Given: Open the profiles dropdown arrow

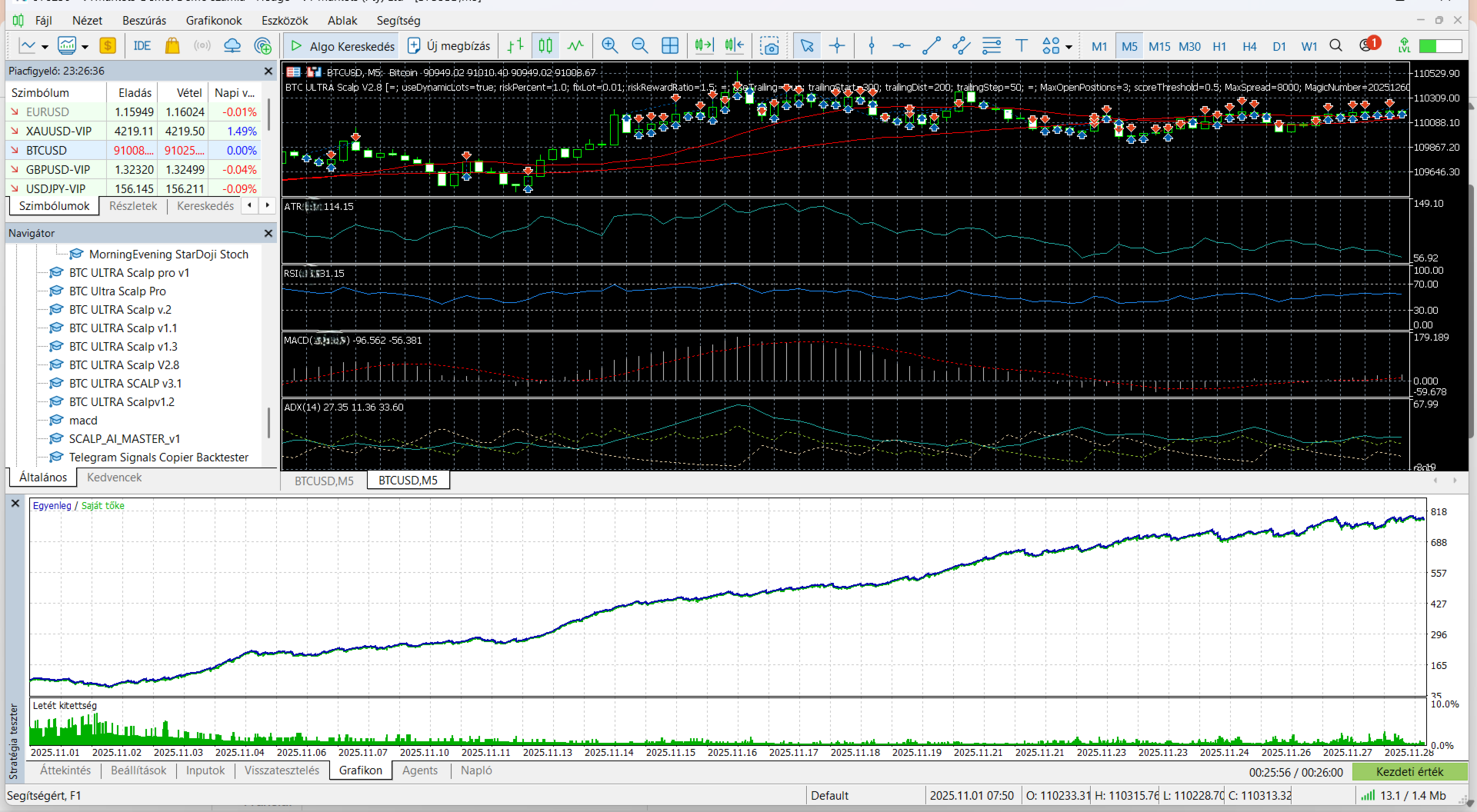Looking at the screenshot, I should (85, 47).
